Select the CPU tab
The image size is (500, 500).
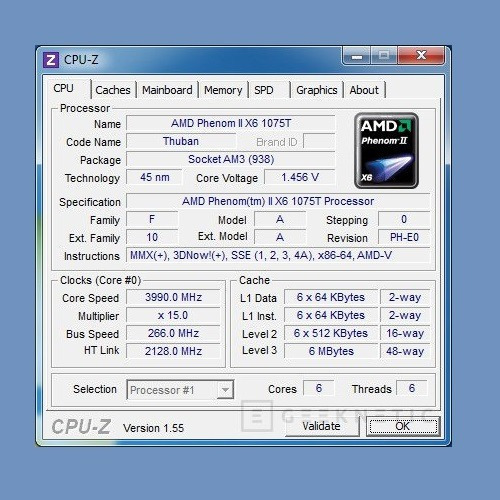tap(67, 89)
